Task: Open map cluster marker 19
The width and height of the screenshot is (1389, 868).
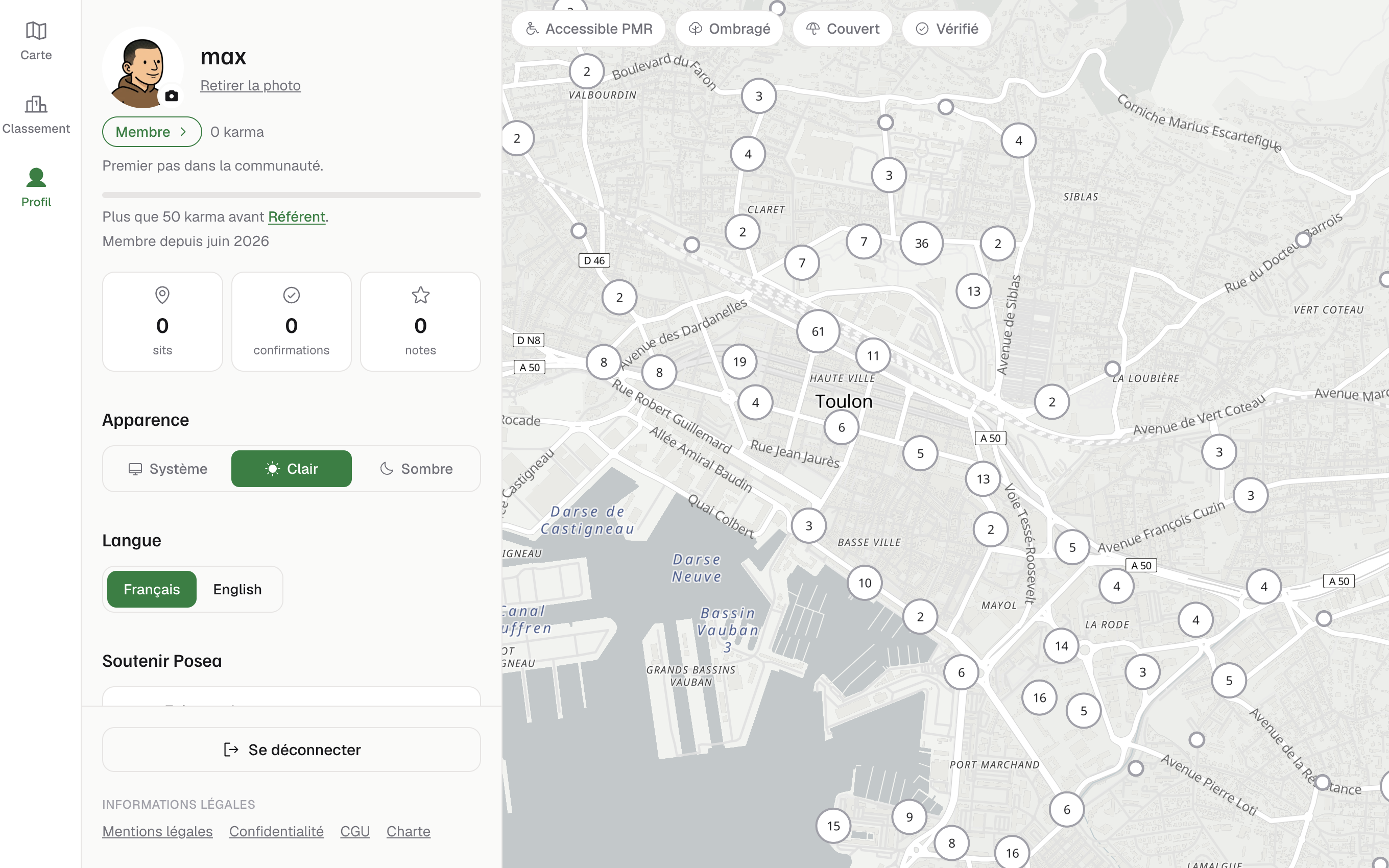Action: click(739, 361)
